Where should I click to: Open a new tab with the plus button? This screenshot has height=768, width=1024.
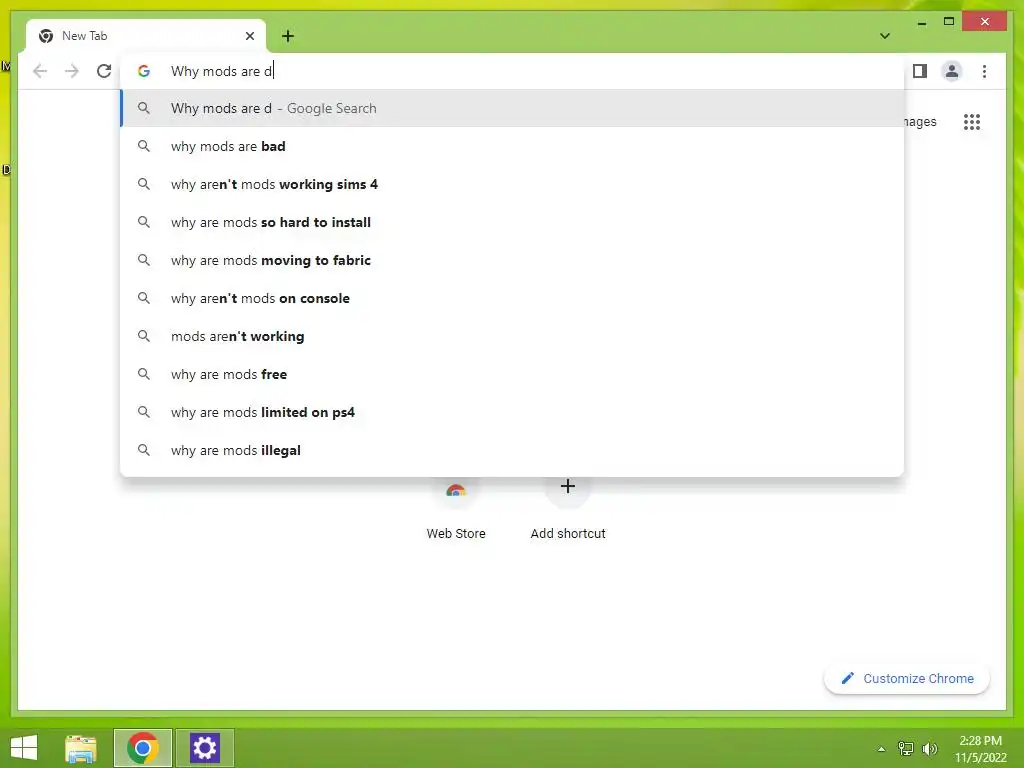click(287, 36)
